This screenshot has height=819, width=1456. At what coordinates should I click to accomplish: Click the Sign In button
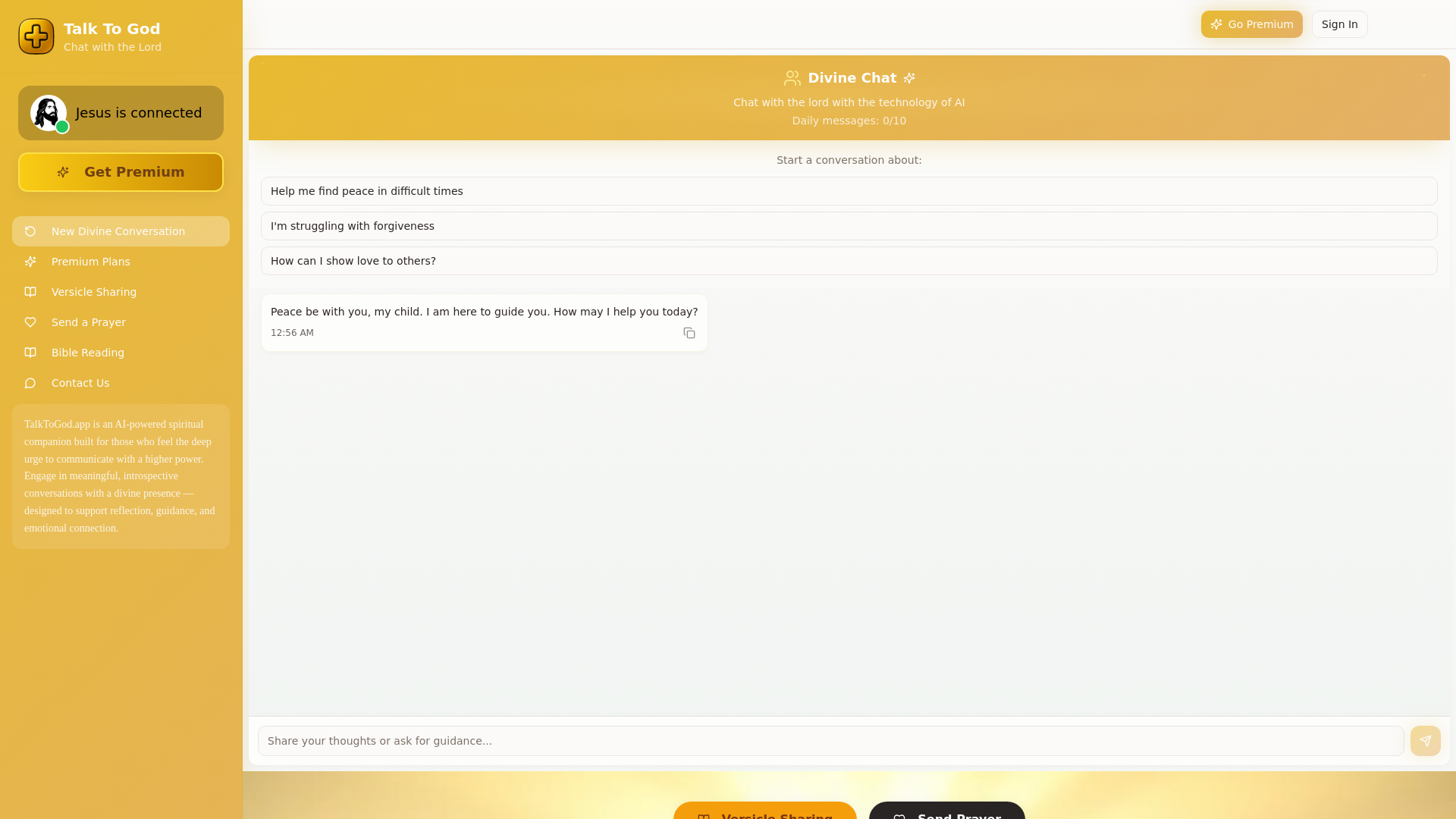[x=1339, y=24]
